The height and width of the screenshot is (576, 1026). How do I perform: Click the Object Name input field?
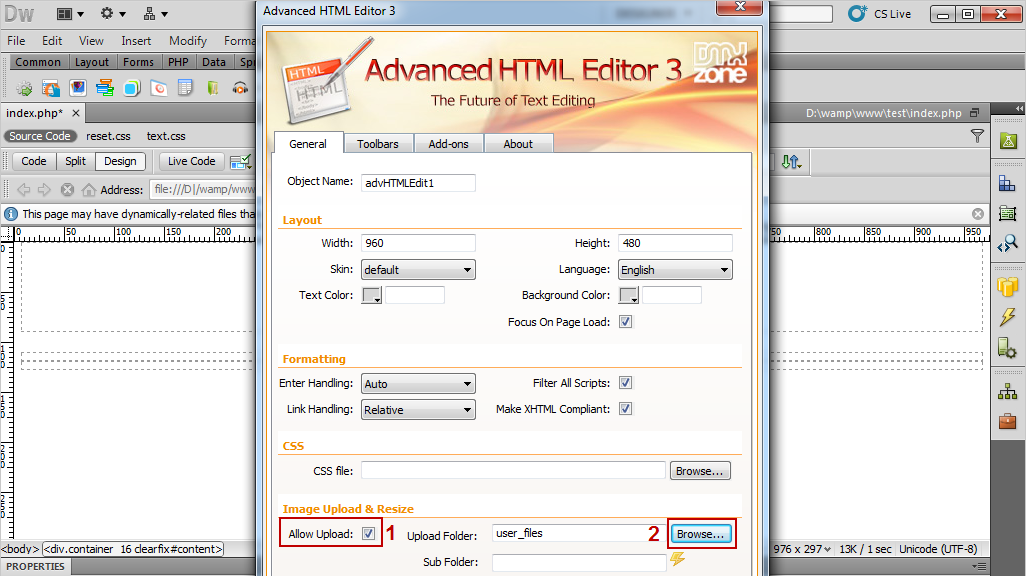coord(418,183)
